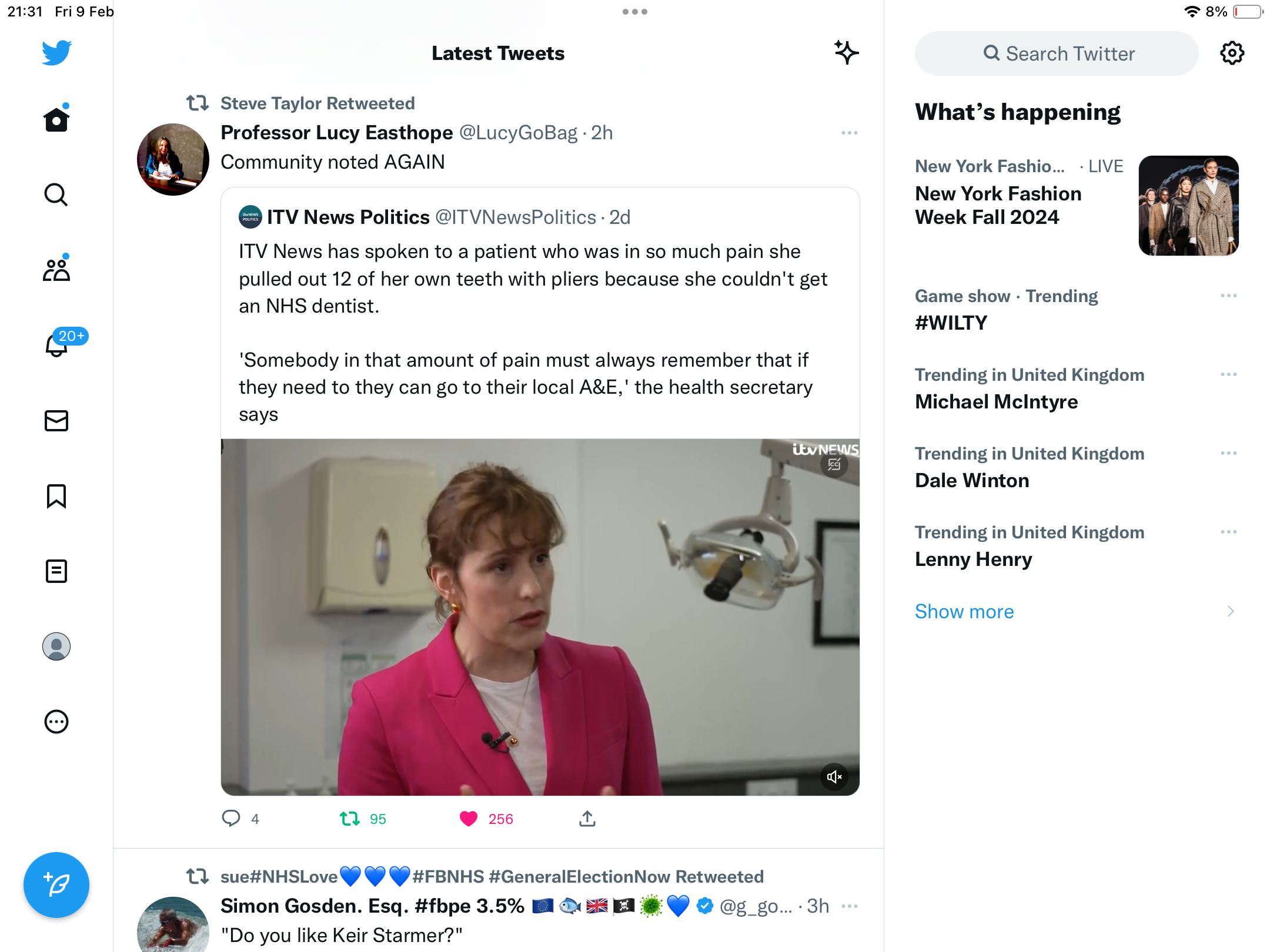Tap the sparkle timeline switch icon
This screenshot has height=952, width=1270.
[x=847, y=53]
